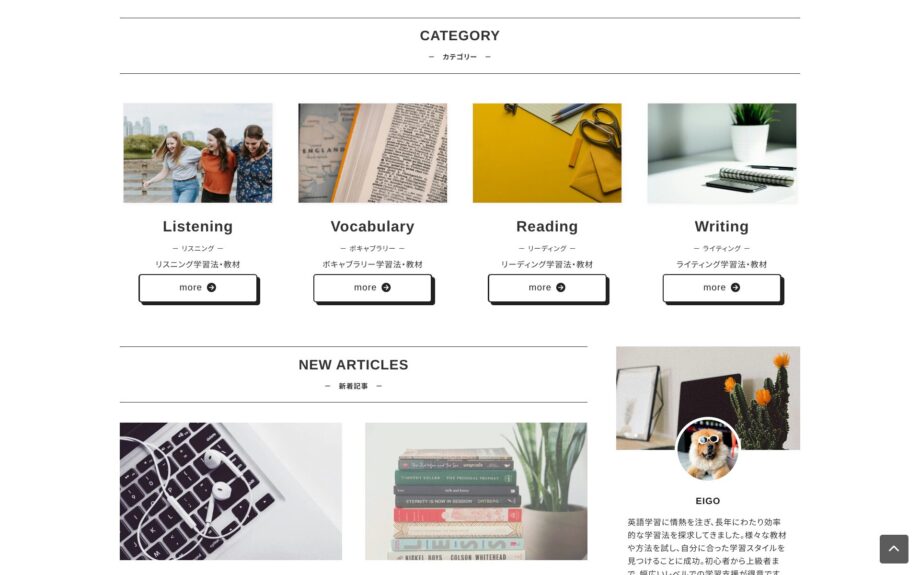This screenshot has width=920, height=575.
Task: Select the Vocabulary category title
Action: (x=372, y=227)
